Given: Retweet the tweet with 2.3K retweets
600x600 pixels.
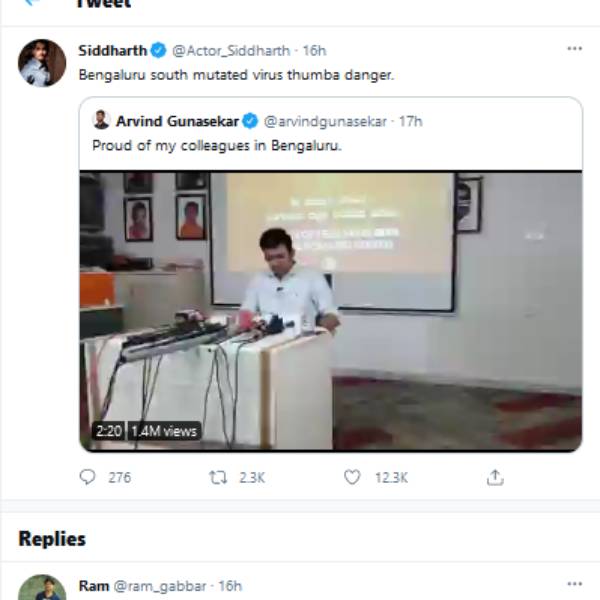Looking at the screenshot, I should click(218, 478).
